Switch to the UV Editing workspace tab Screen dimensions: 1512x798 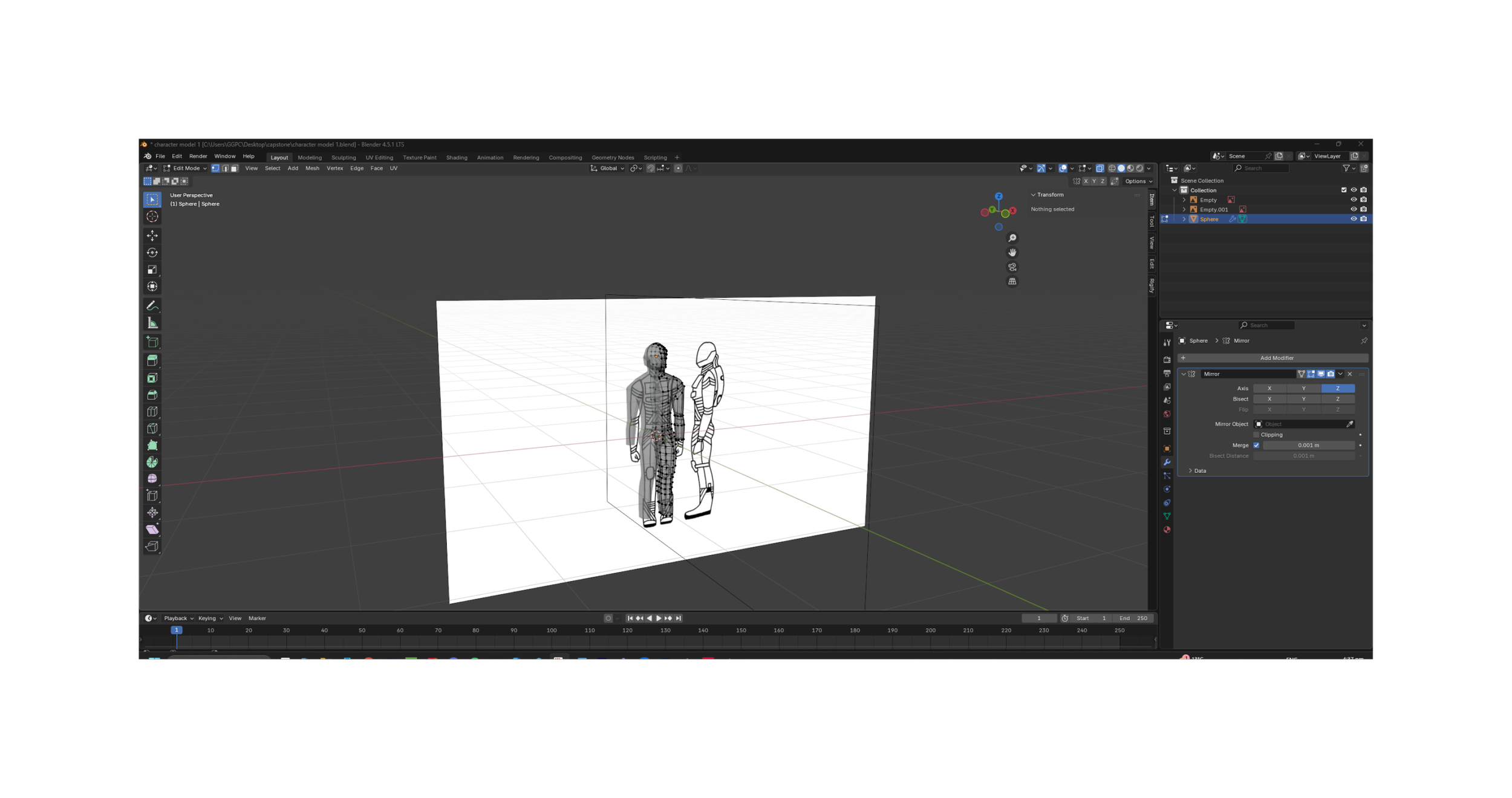pyautogui.click(x=379, y=157)
